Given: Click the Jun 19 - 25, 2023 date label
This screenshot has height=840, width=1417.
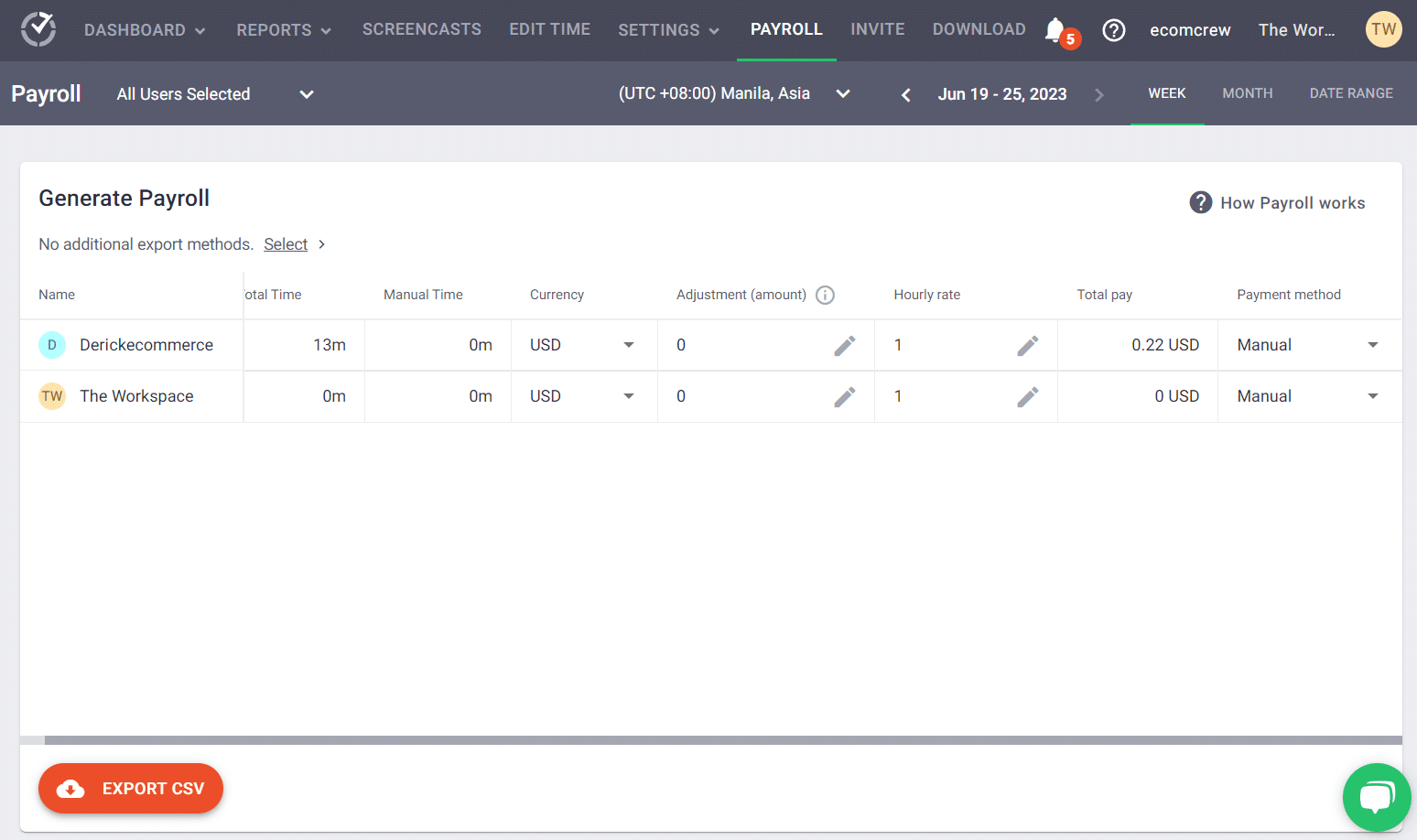Looking at the screenshot, I should tap(1002, 94).
